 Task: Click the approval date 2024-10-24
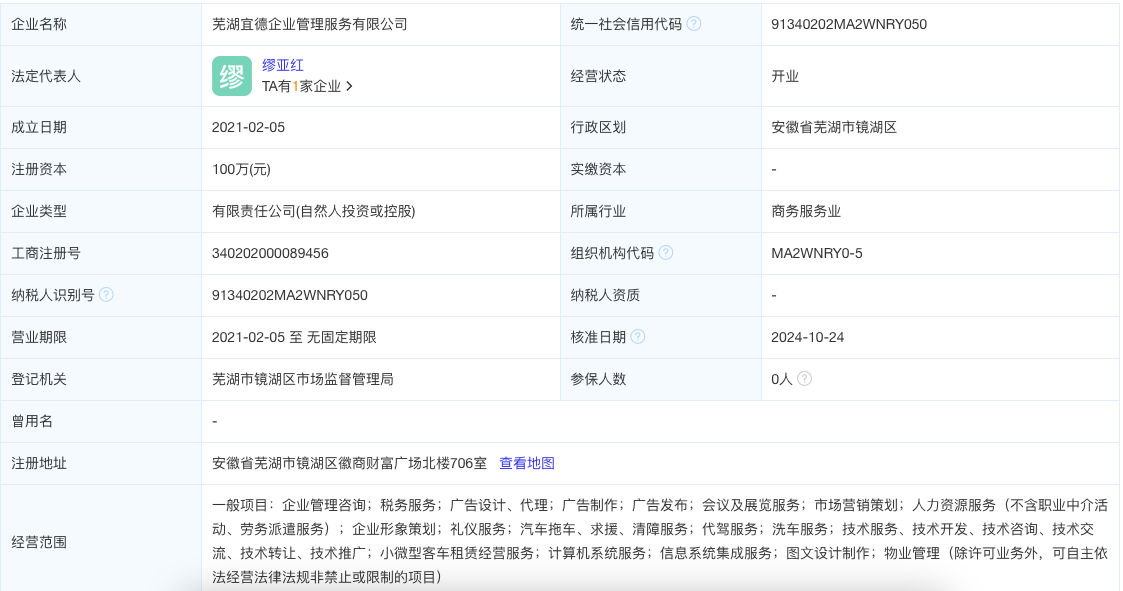807,337
